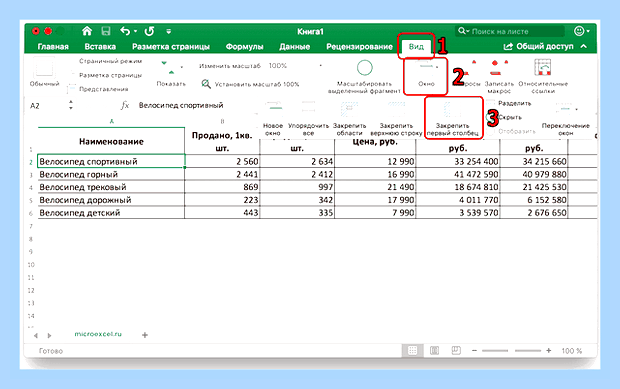The image size is (620, 389).
Task: Click the fx insert function icon
Action: pos(125,105)
